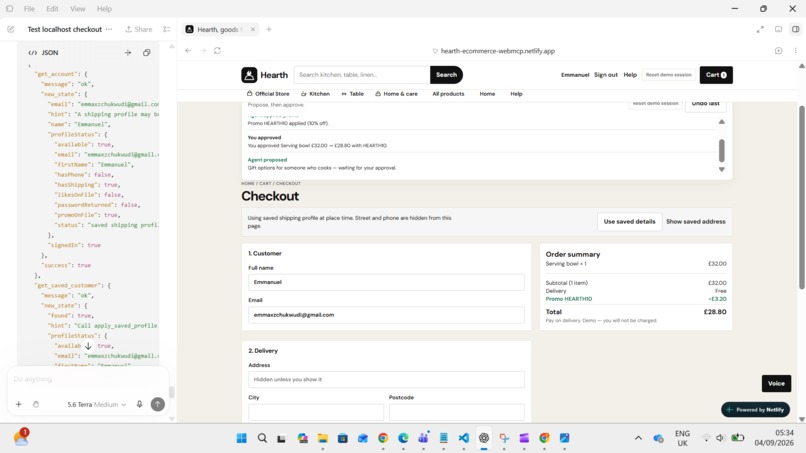Image resolution: width=806 pixels, height=453 pixels.
Task: Open the Official Store category
Action: pos(268,94)
